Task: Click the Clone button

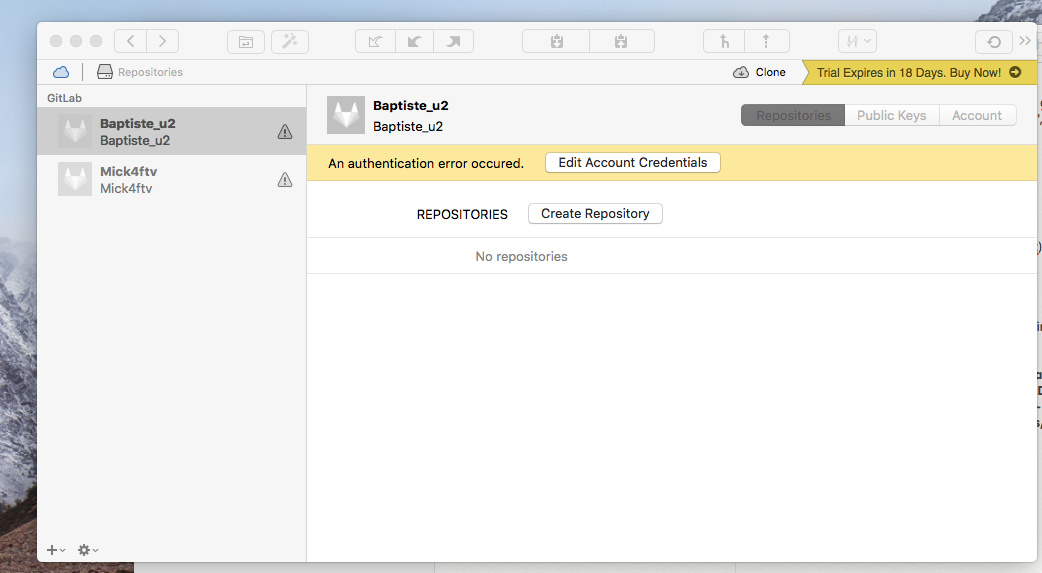Action: (x=759, y=72)
